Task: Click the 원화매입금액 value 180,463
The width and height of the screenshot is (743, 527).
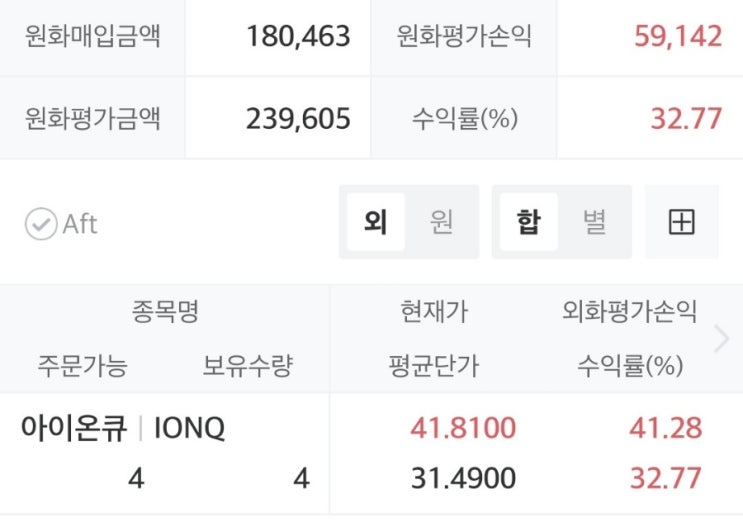Action: [298, 38]
